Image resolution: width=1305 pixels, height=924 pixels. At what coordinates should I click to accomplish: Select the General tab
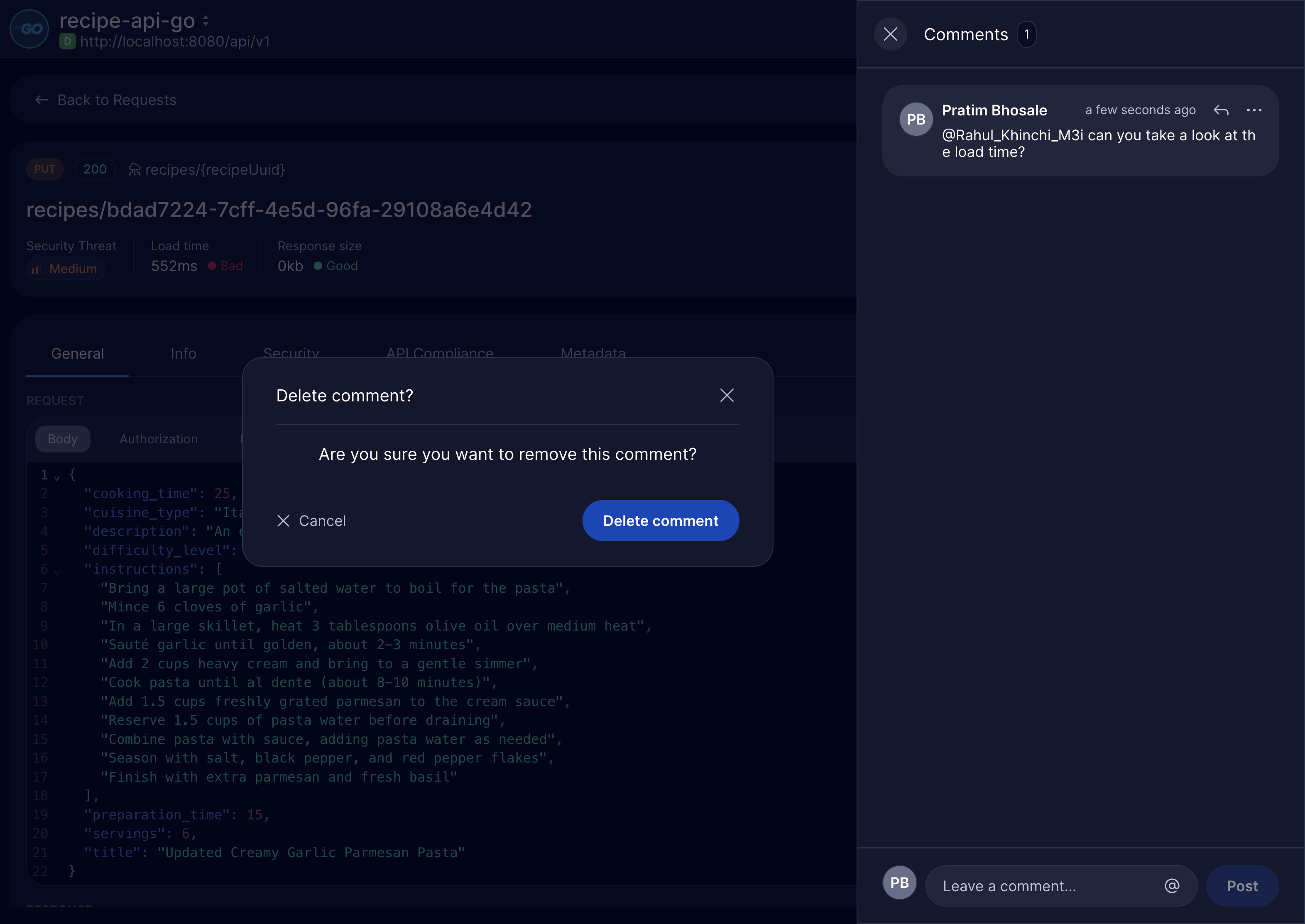(x=77, y=353)
